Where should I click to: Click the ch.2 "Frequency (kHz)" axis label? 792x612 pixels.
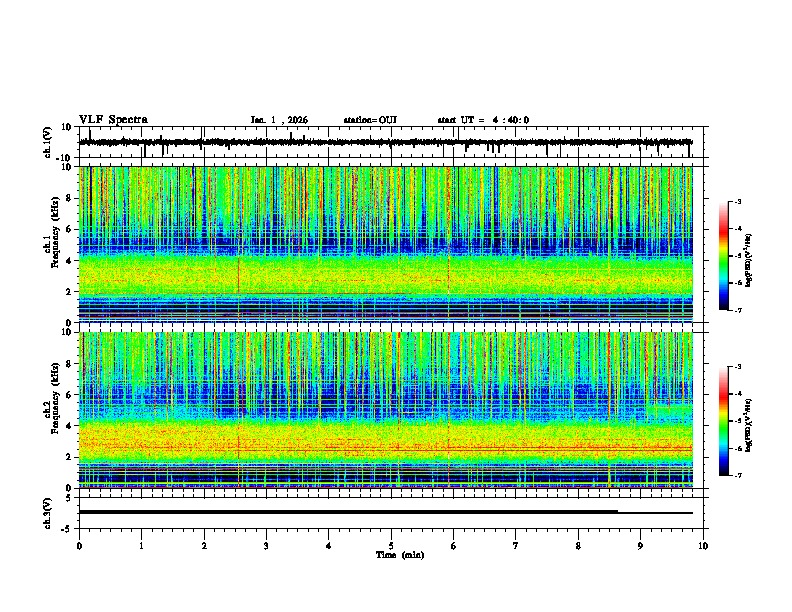[55, 398]
